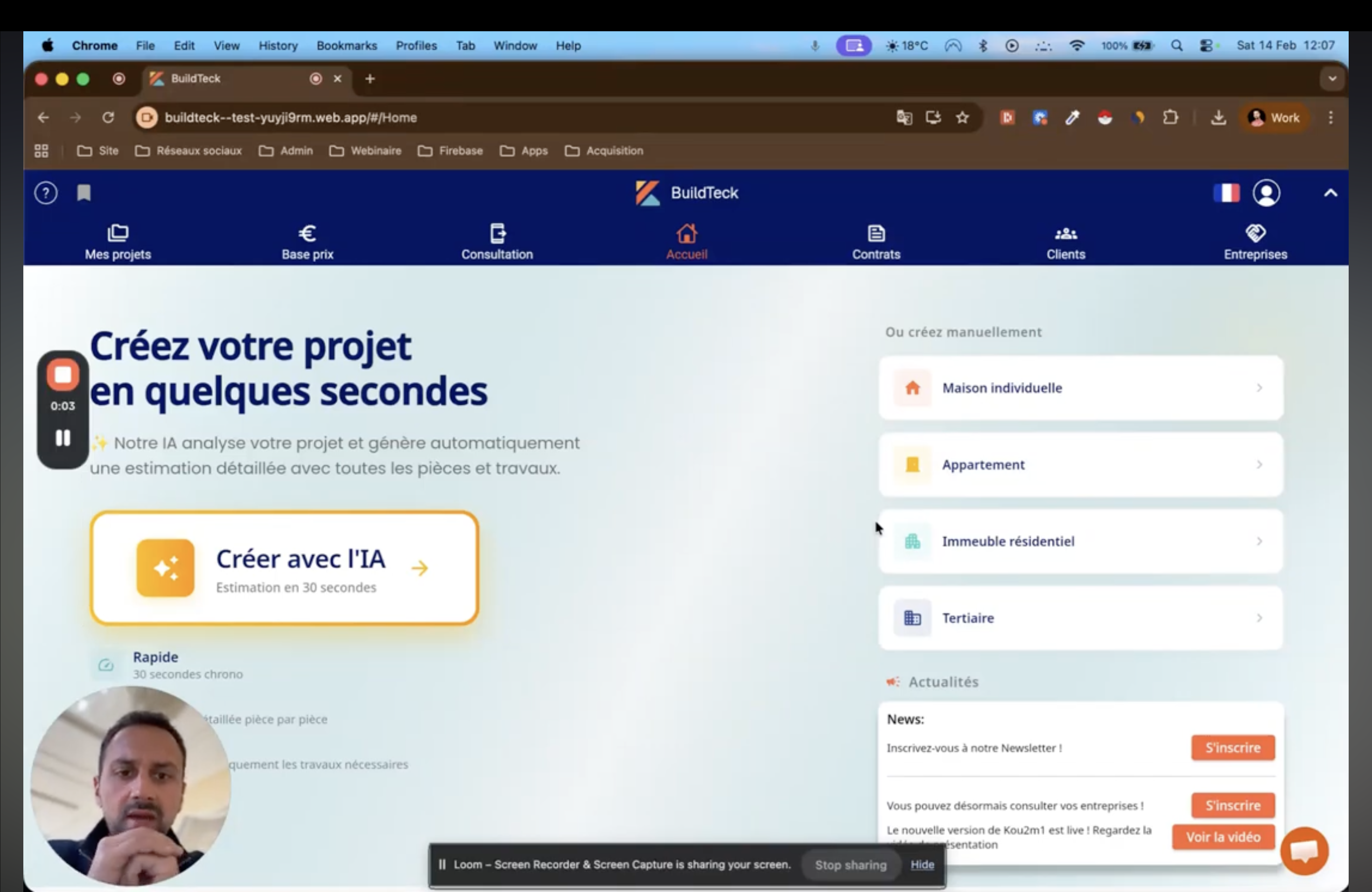This screenshot has height=892, width=1372.
Task: Open the Consultation page
Action: click(497, 242)
